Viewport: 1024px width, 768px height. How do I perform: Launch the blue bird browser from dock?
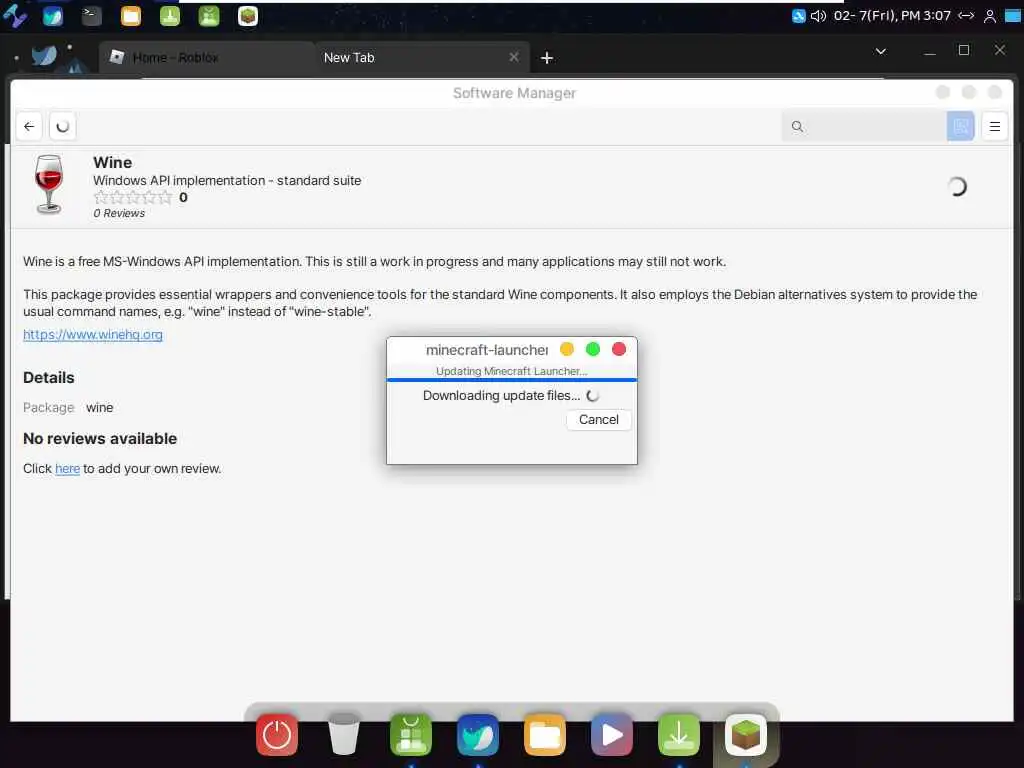click(478, 735)
